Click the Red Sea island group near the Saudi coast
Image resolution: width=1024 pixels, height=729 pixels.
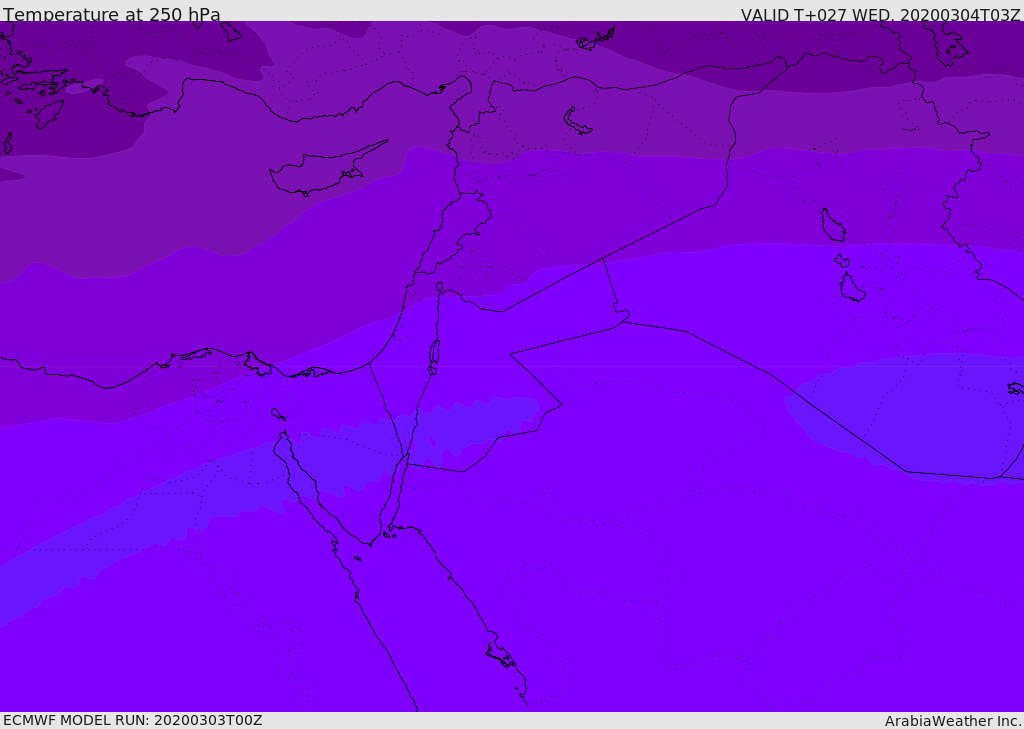pyautogui.click(x=502, y=655)
